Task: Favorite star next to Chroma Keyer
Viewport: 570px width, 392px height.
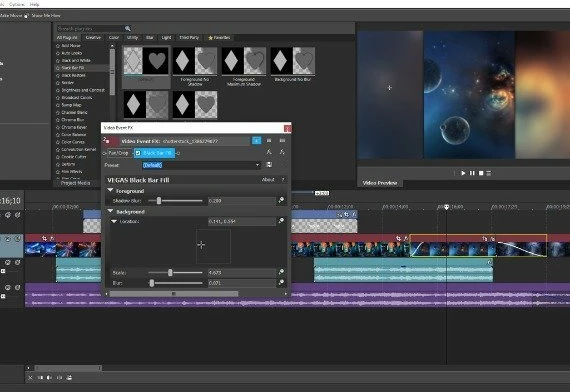Action: pos(58,127)
